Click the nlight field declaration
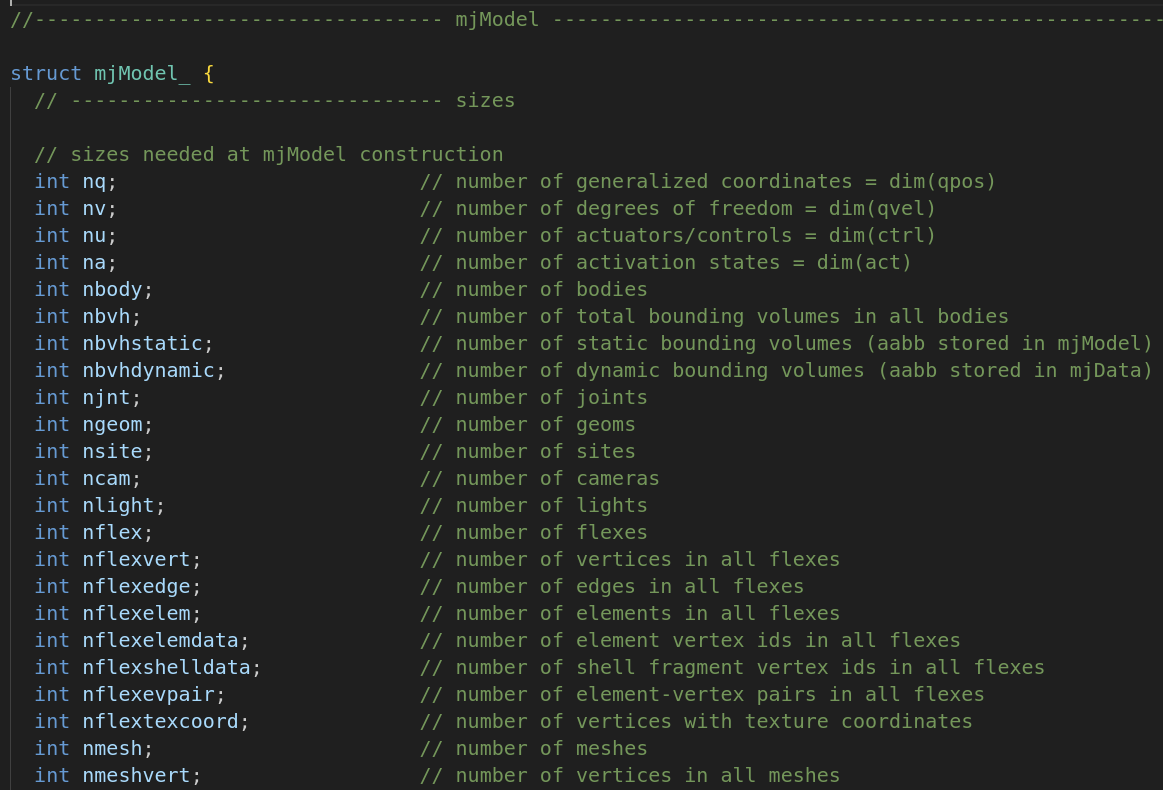This screenshot has width=1163, height=790. 119,505
